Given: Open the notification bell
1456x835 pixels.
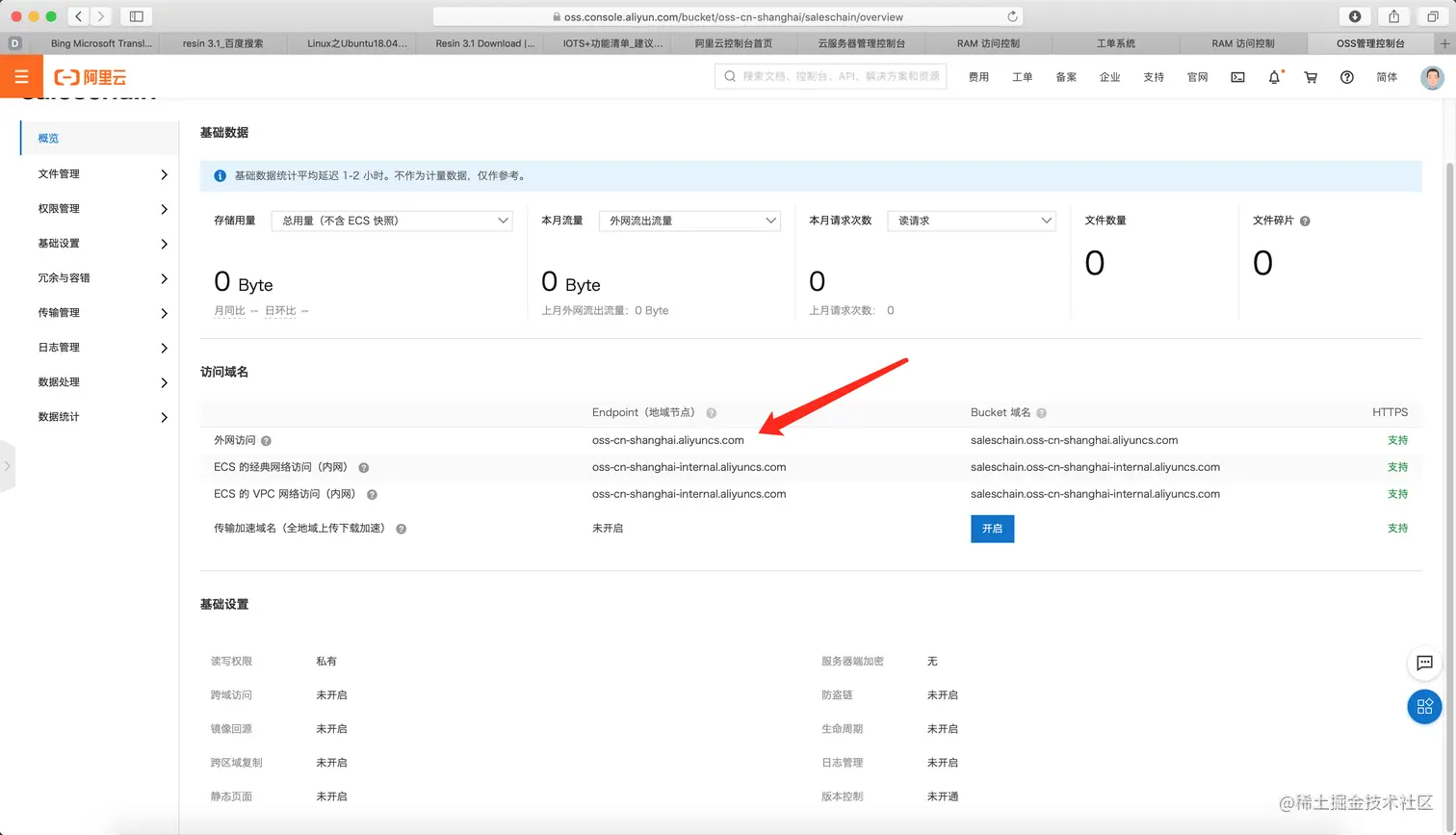Looking at the screenshot, I should [1274, 77].
